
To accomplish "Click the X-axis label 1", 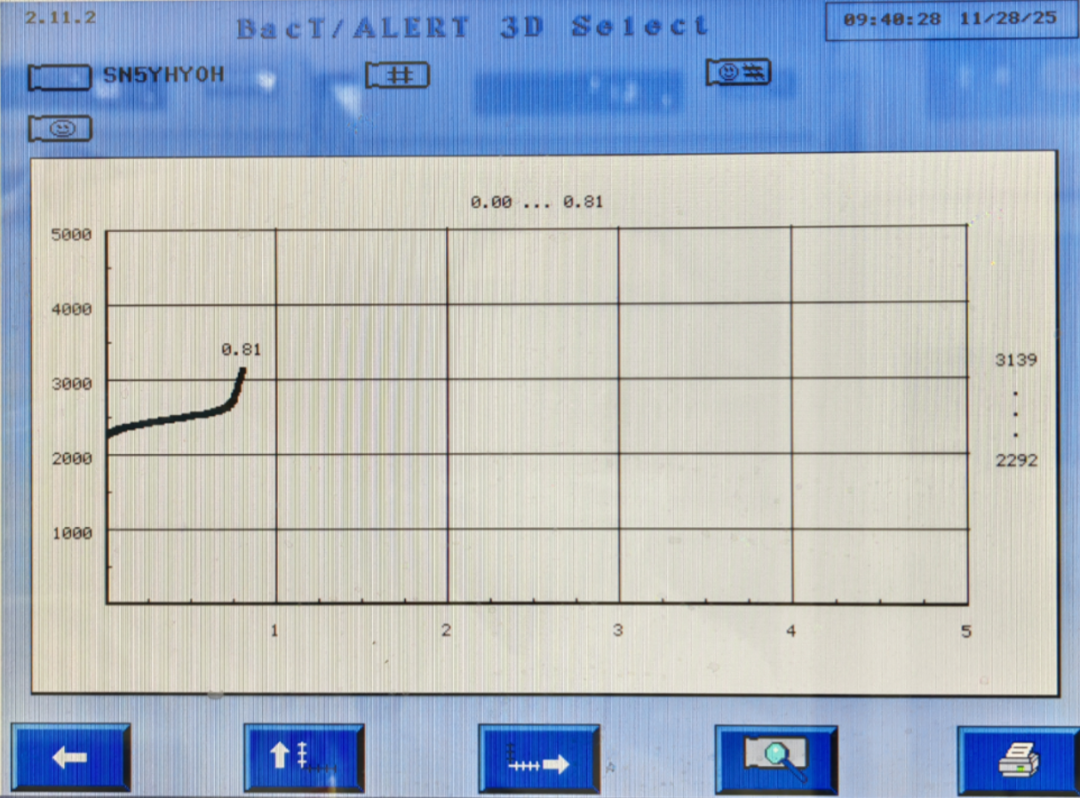I will click(275, 630).
